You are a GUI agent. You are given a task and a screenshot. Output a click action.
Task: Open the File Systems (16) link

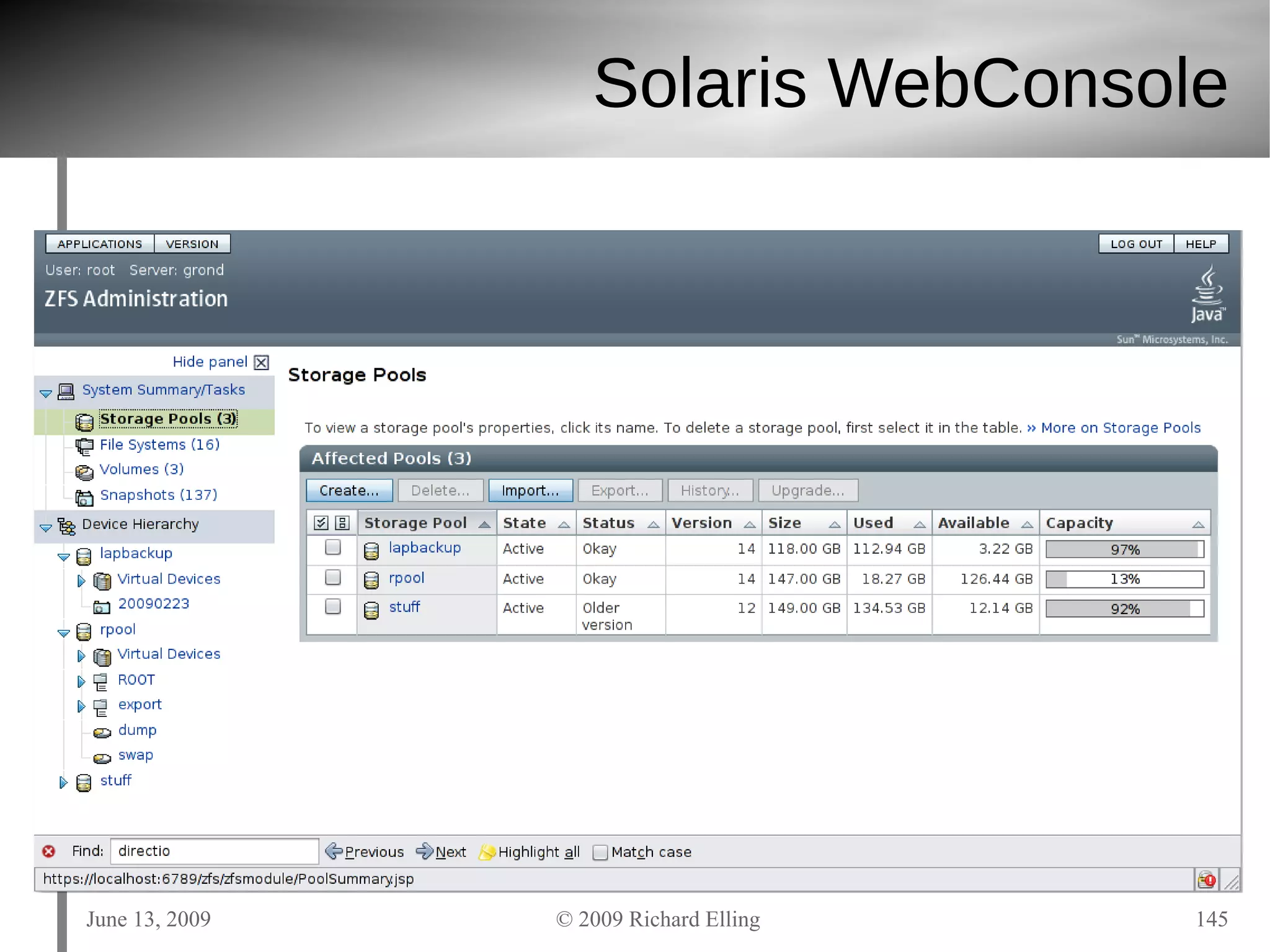160,445
